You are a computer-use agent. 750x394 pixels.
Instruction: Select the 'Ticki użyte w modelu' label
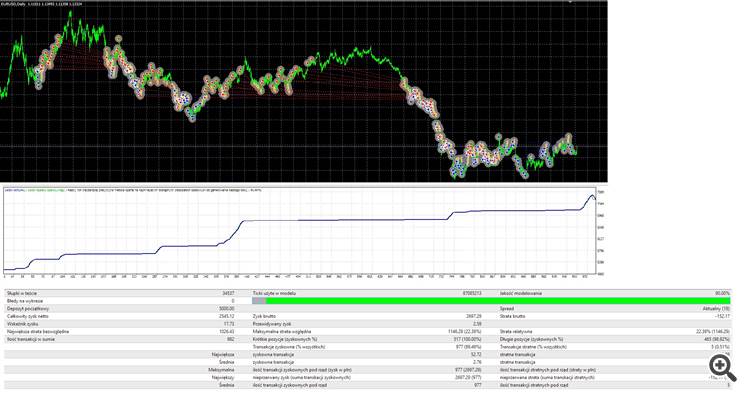pyautogui.click(x=274, y=293)
